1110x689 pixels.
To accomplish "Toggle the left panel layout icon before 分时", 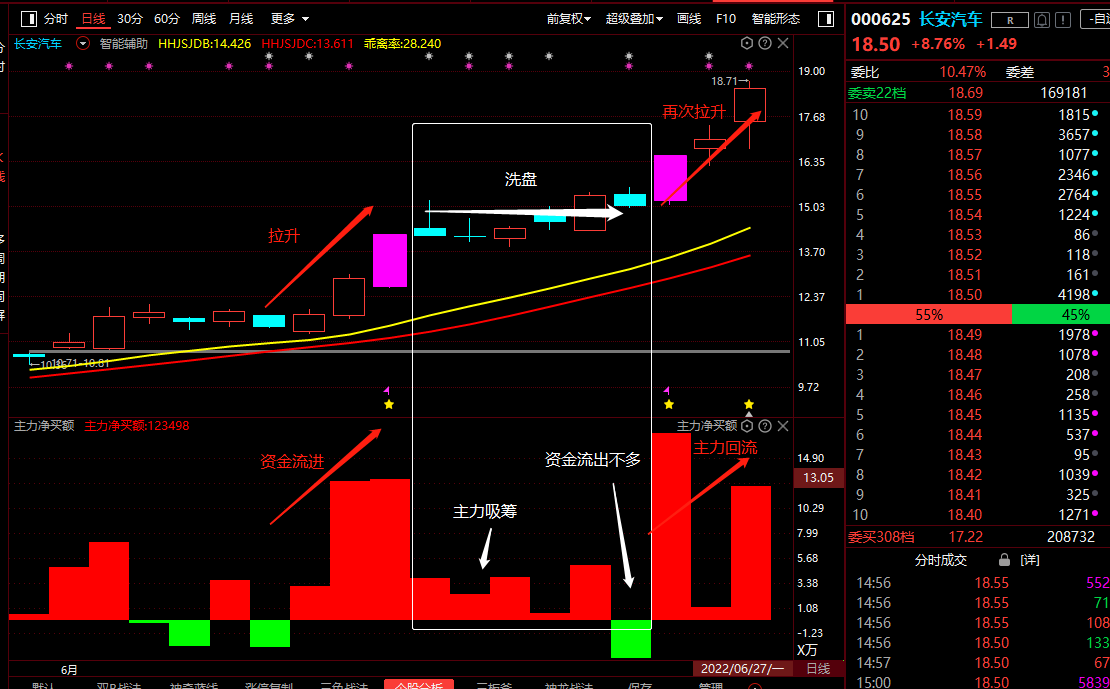I will [28, 18].
